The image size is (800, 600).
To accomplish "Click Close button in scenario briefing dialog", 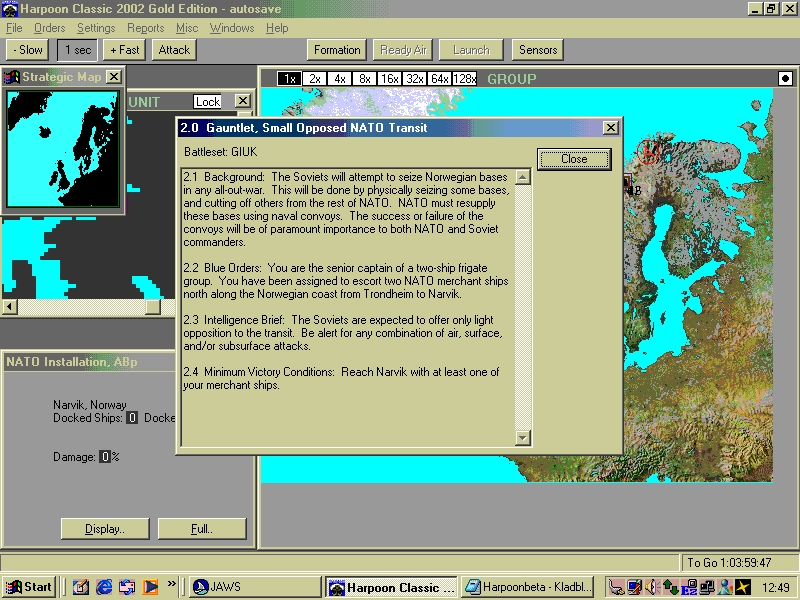I will (574, 159).
